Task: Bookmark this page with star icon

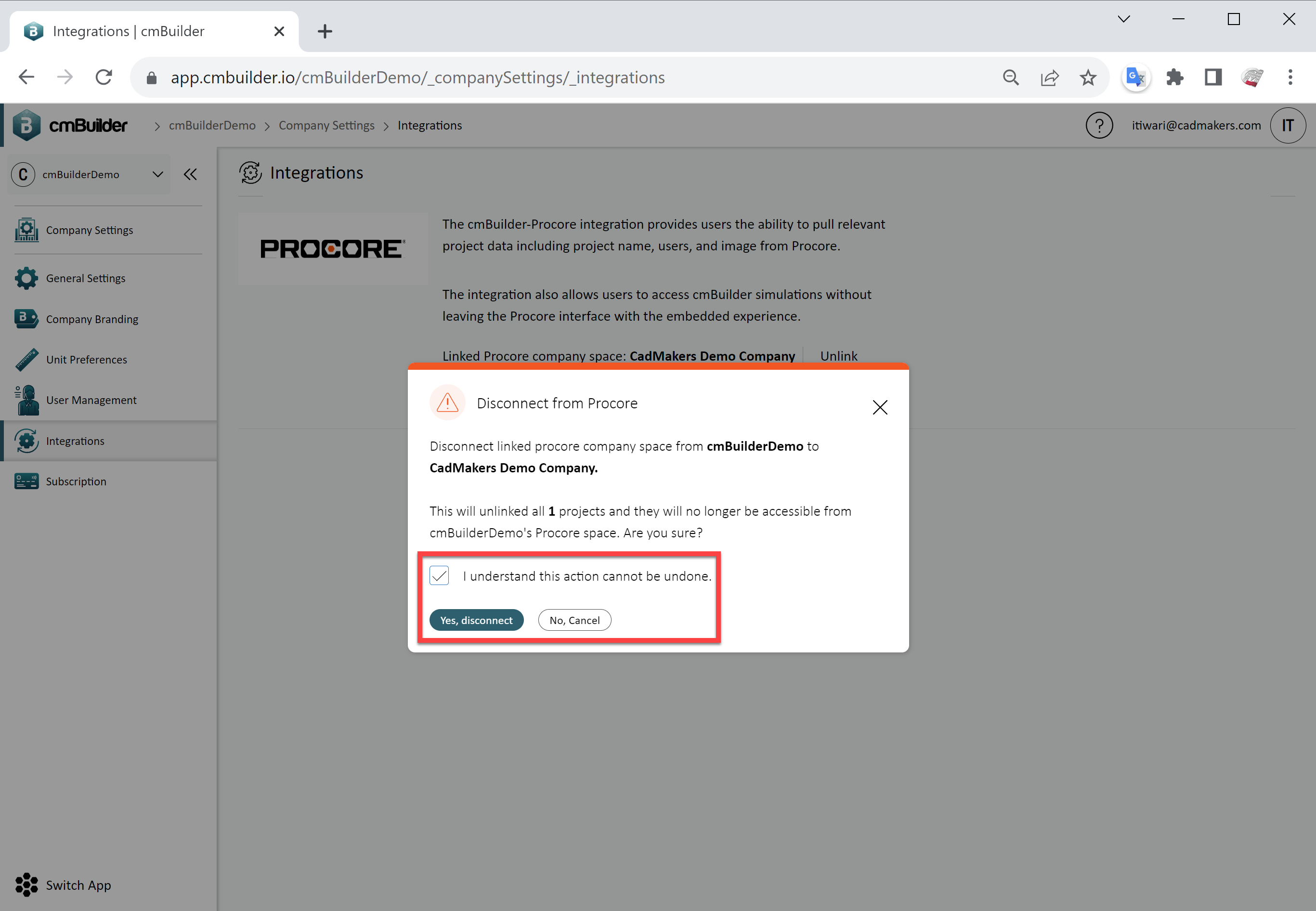Action: [1088, 77]
